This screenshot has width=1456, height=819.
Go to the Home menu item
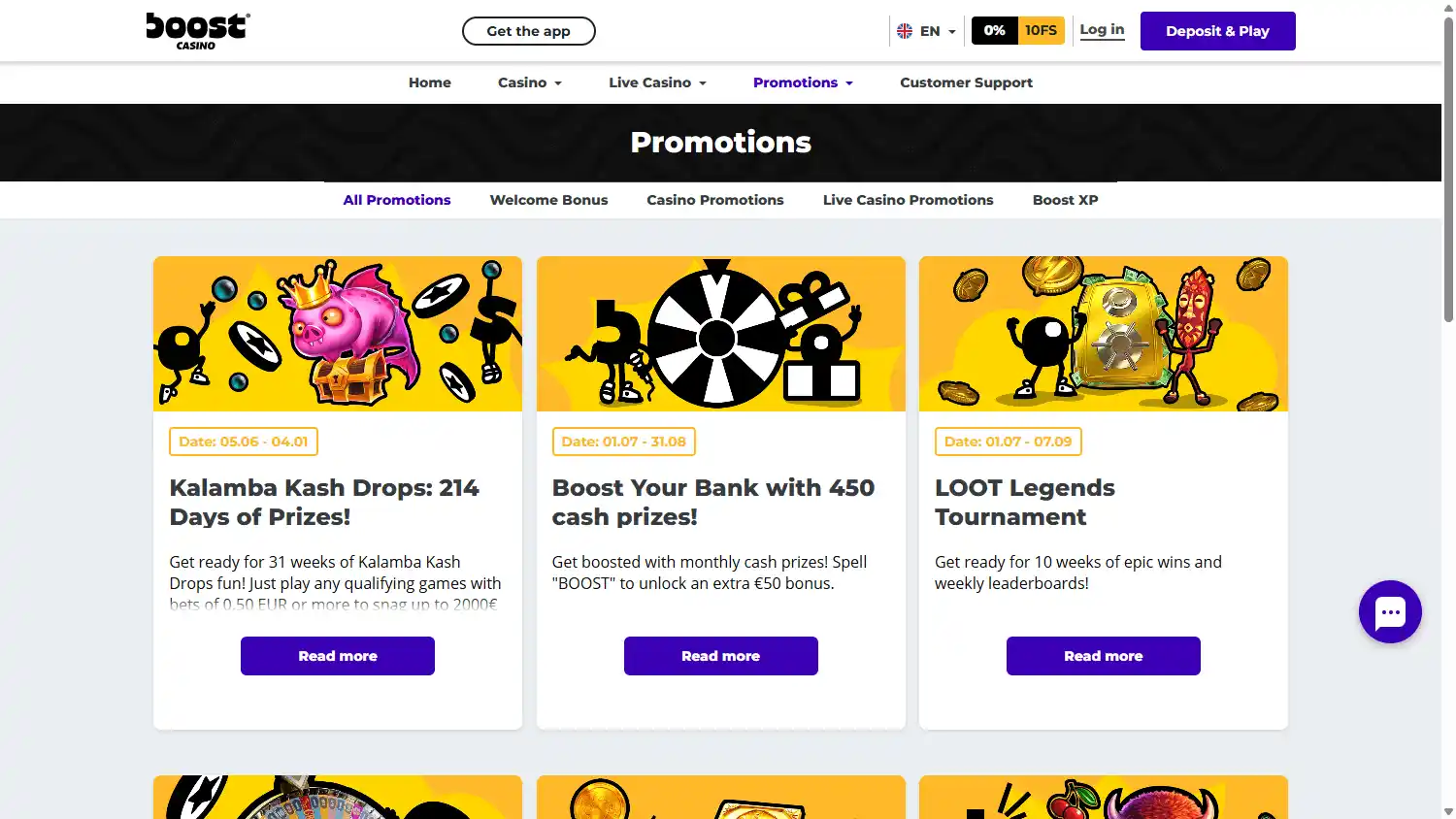pos(429,83)
